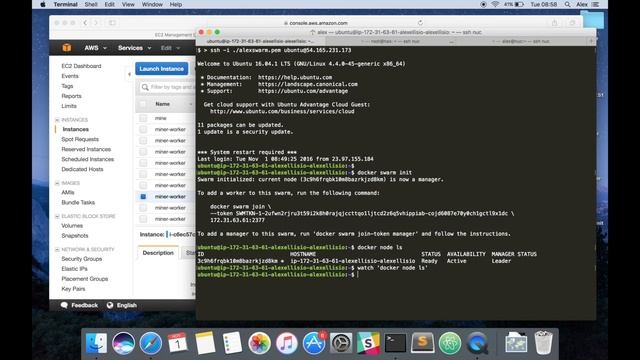Open the Terminal application menu

[x=65, y=4]
